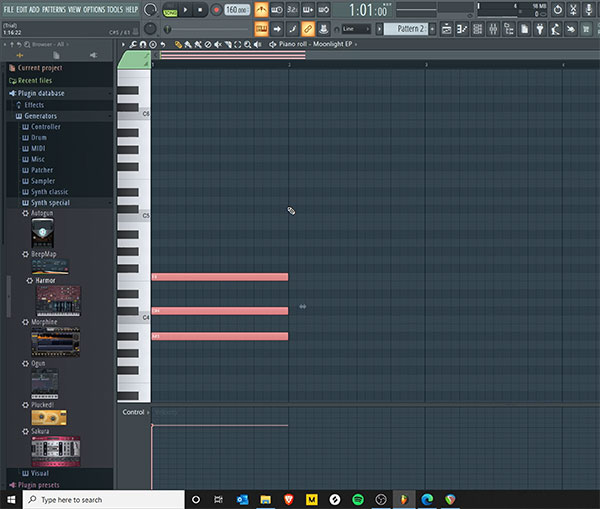Expand the Effects folder in browser
Screen dimensions: 600x509
pyautogui.click(x=34, y=105)
